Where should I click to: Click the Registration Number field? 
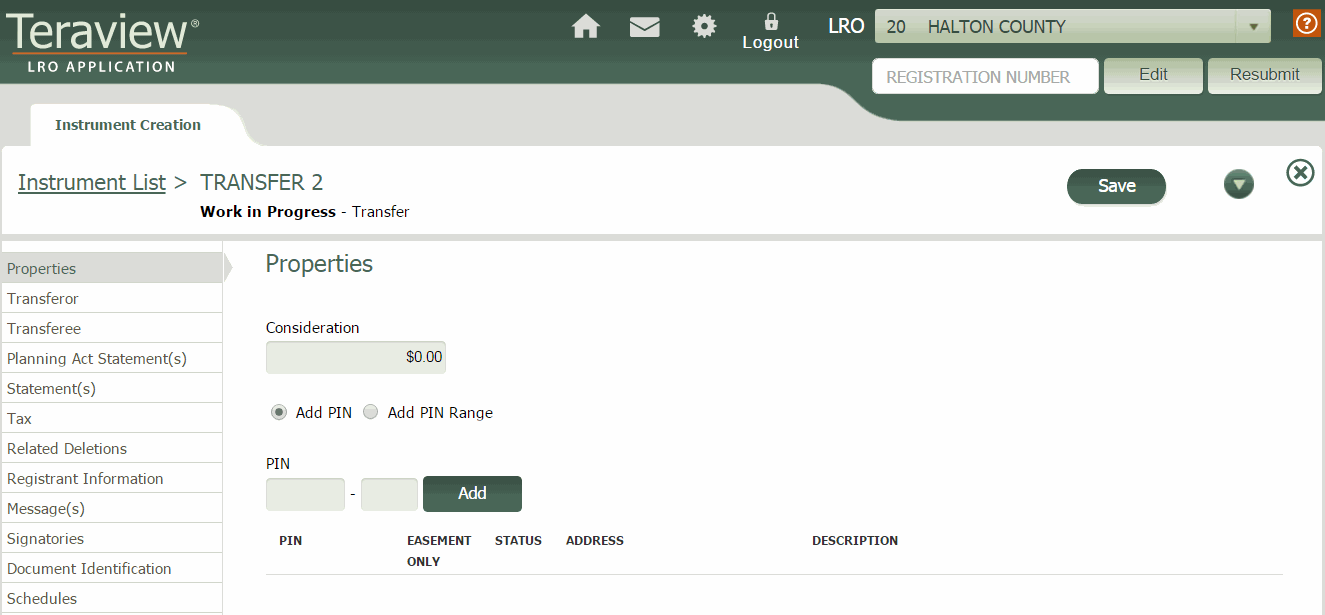click(x=984, y=77)
